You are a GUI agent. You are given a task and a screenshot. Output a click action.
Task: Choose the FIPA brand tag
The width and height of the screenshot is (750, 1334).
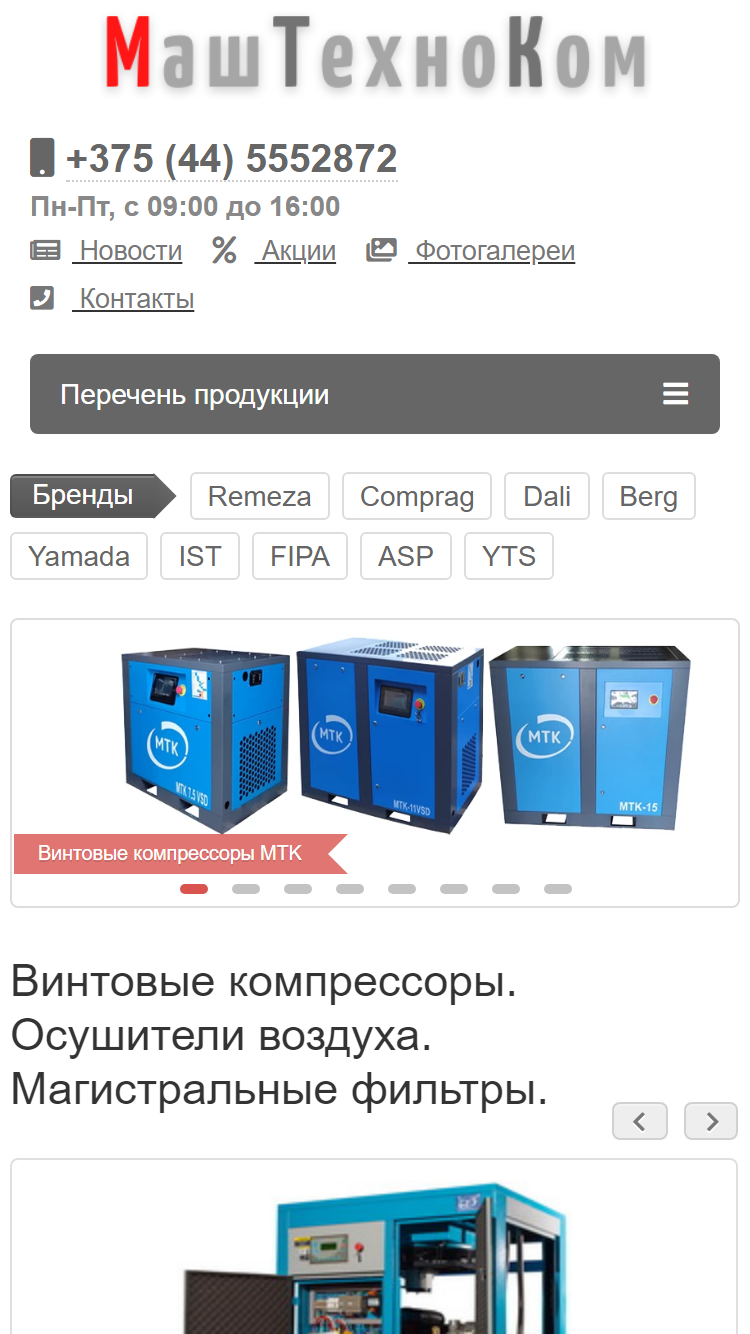point(300,556)
